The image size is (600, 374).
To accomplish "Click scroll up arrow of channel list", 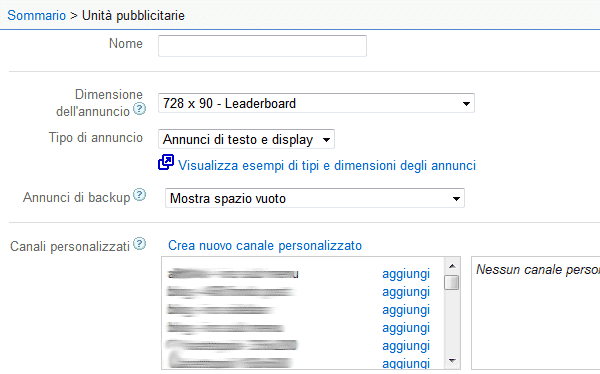I will [x=452, y=266].
